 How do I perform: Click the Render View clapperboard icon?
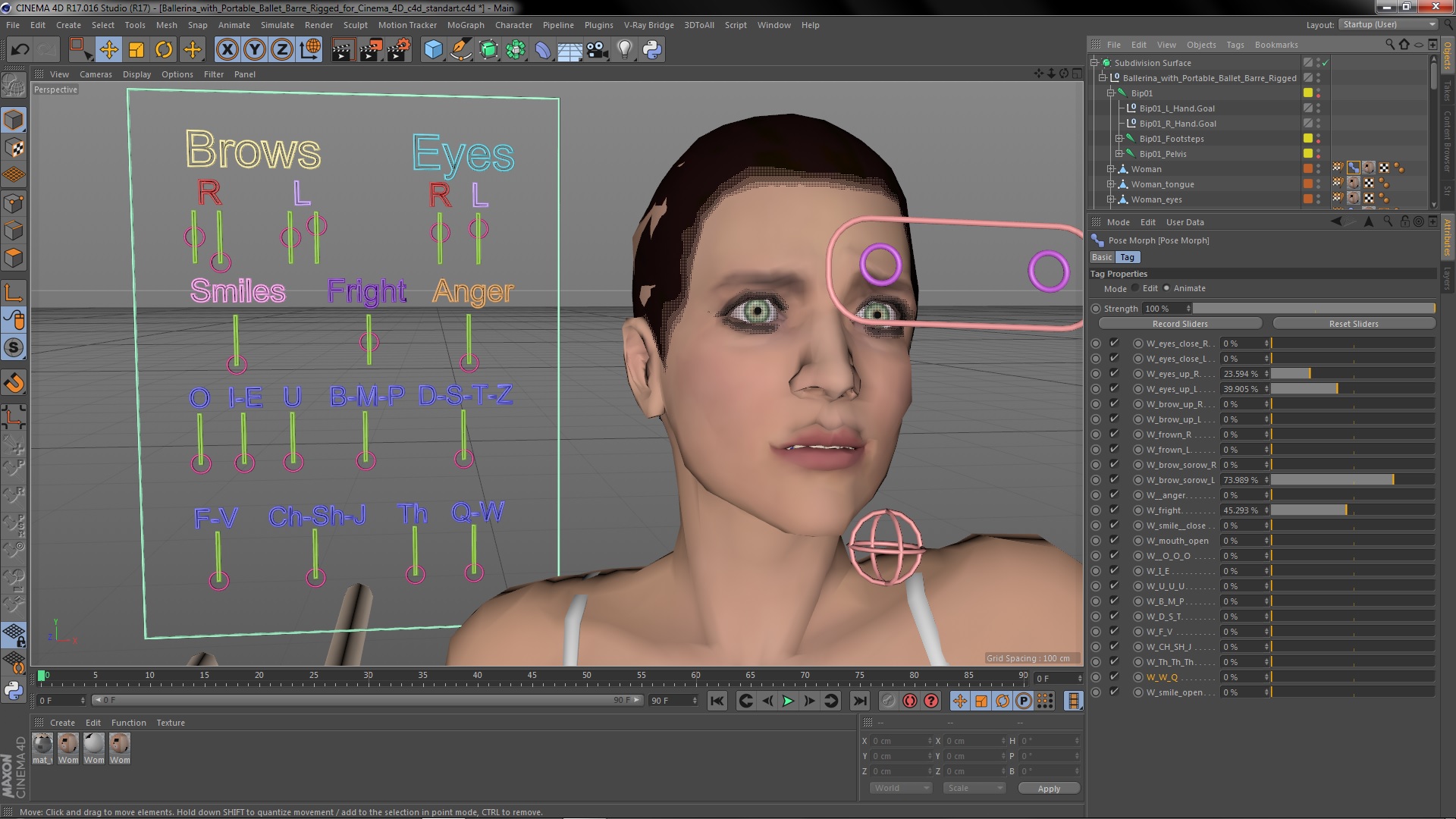click(x=343, y=50)
